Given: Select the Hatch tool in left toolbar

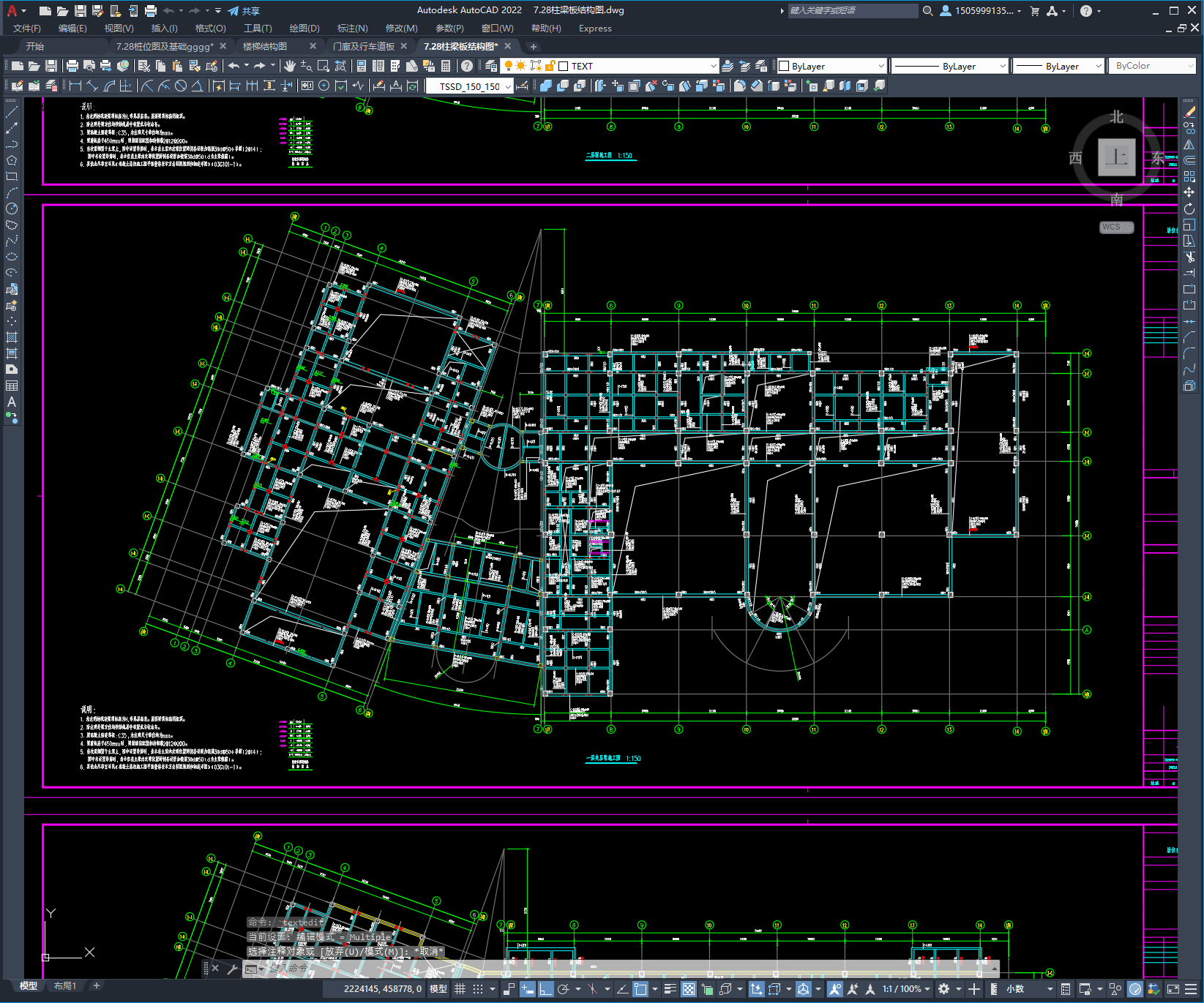Looking at the screenshot, I should click(x=12, y=337).
